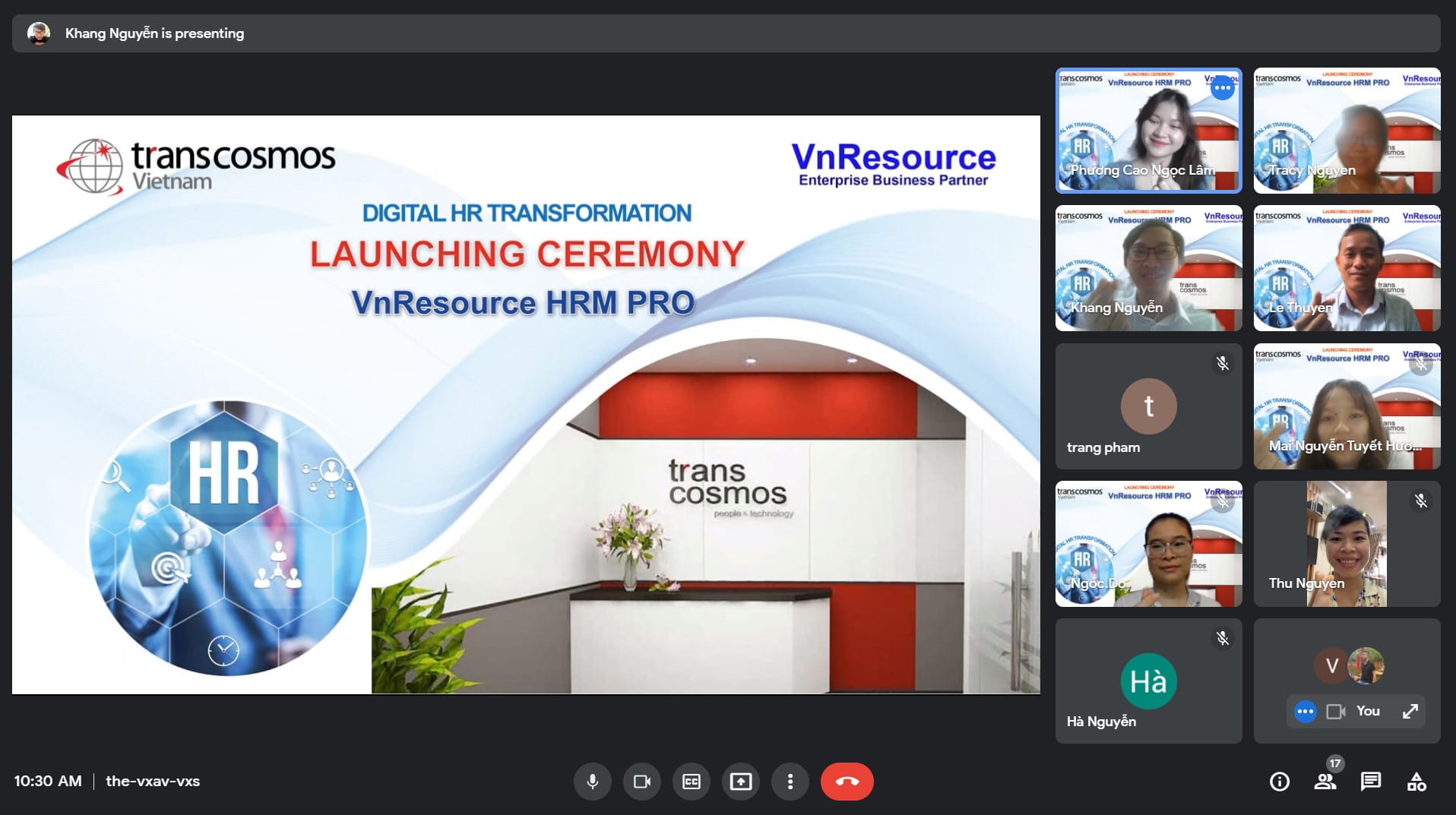
Task: Click the presenter avatar beside Khang Nguyễn is presenting
Action: (x=39, y=33)
